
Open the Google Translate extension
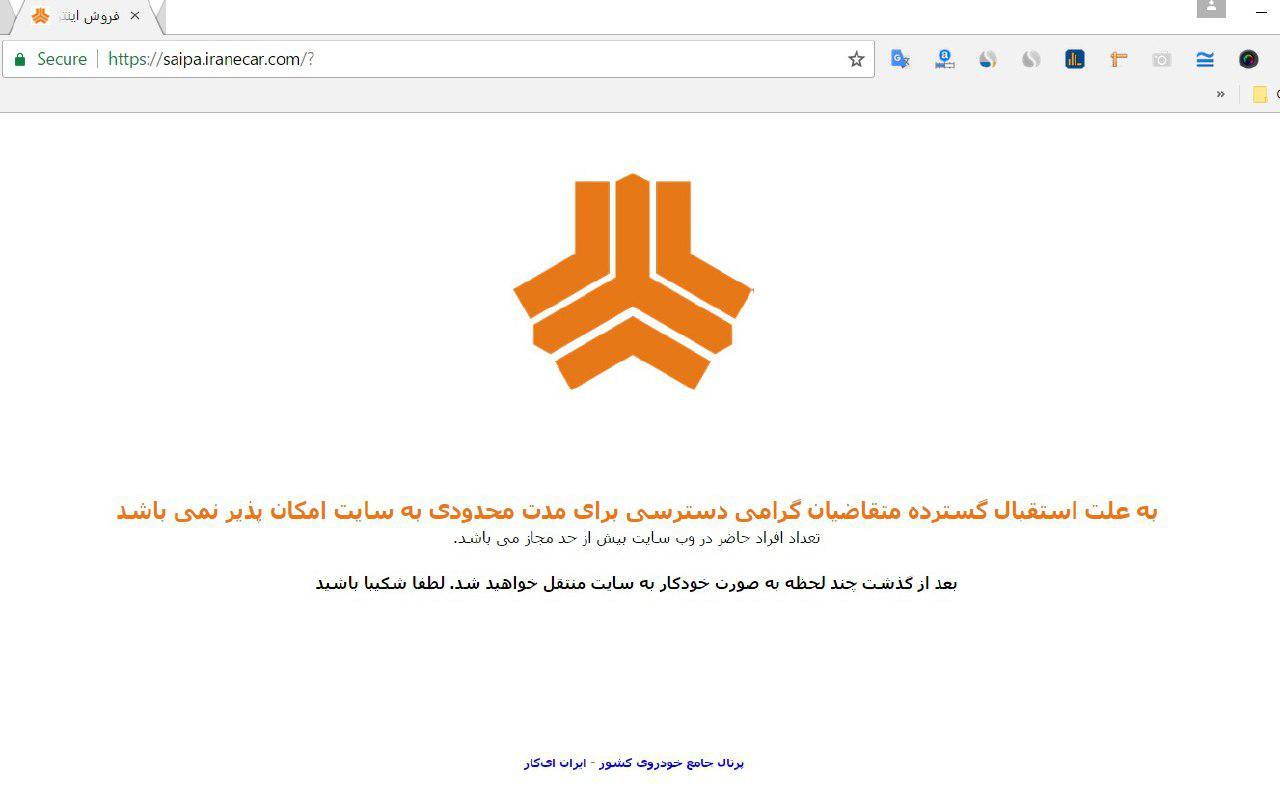[900, 59]
